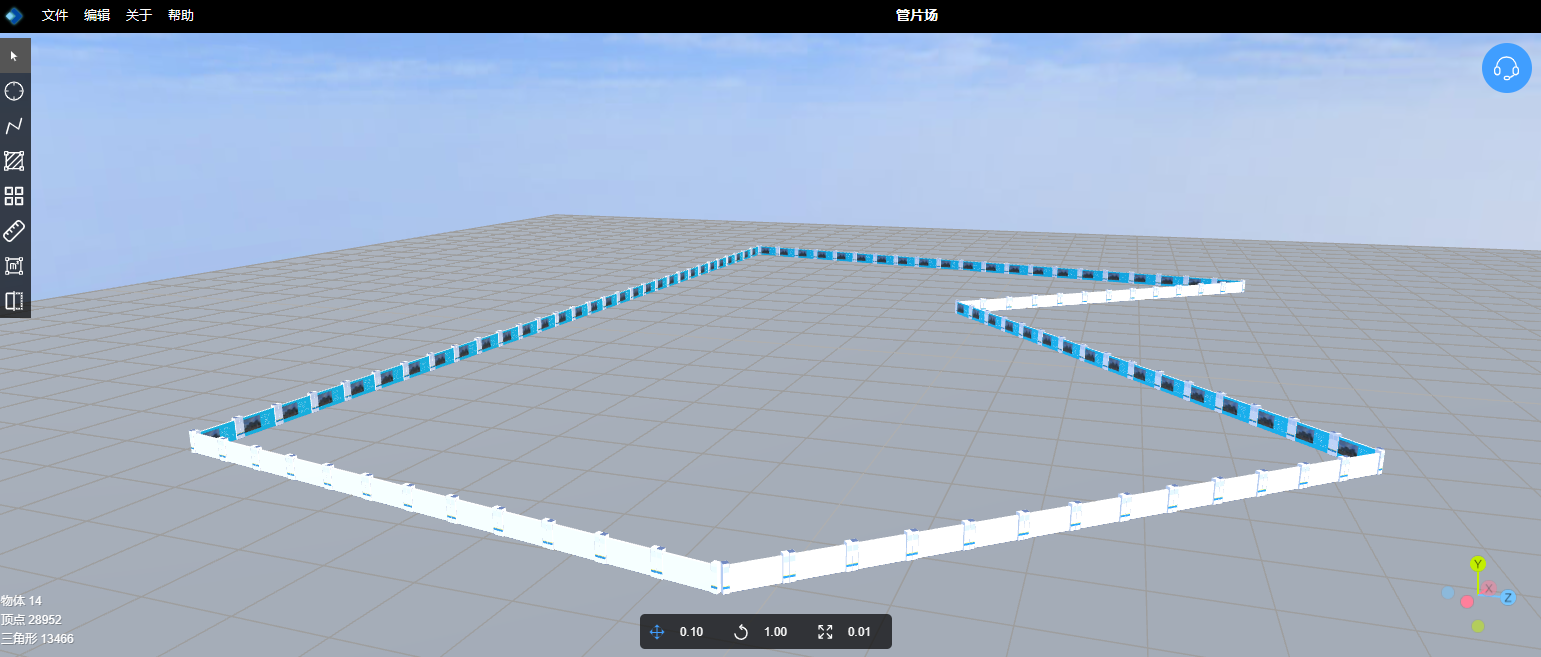Select the rotate mode icon
Viewport: 1541px width, 657px height.
coord(741,632)
